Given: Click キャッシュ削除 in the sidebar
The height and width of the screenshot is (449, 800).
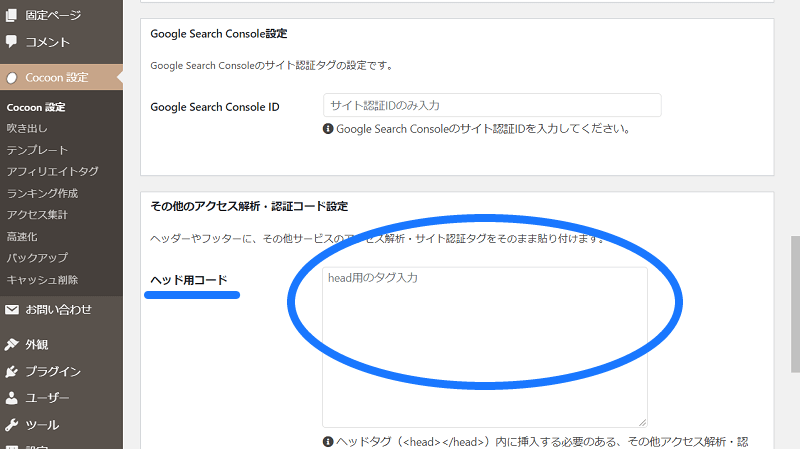Looking at the screenshot, I should [x=42, y=280].
